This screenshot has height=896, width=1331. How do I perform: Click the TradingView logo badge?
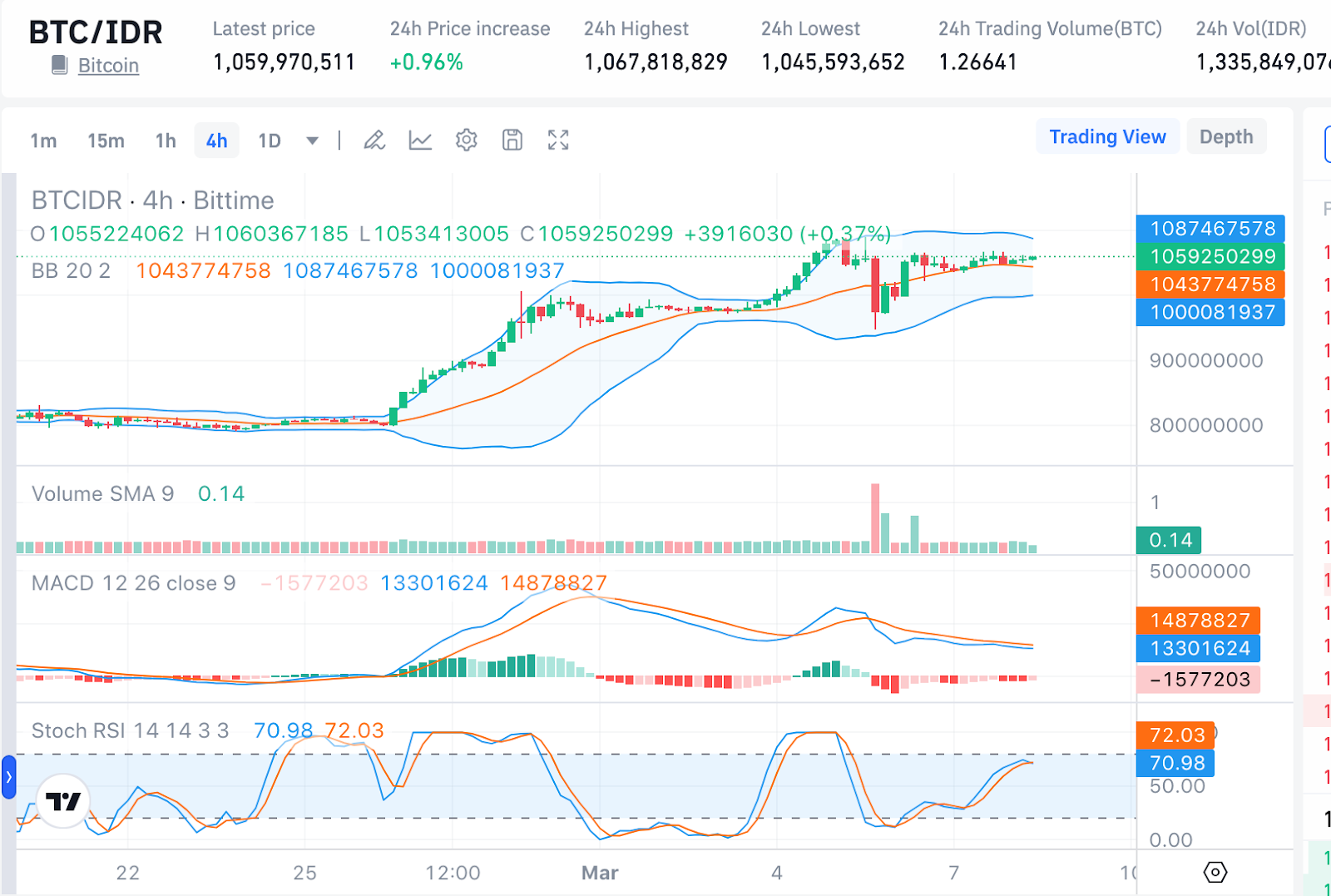(63, 801)
